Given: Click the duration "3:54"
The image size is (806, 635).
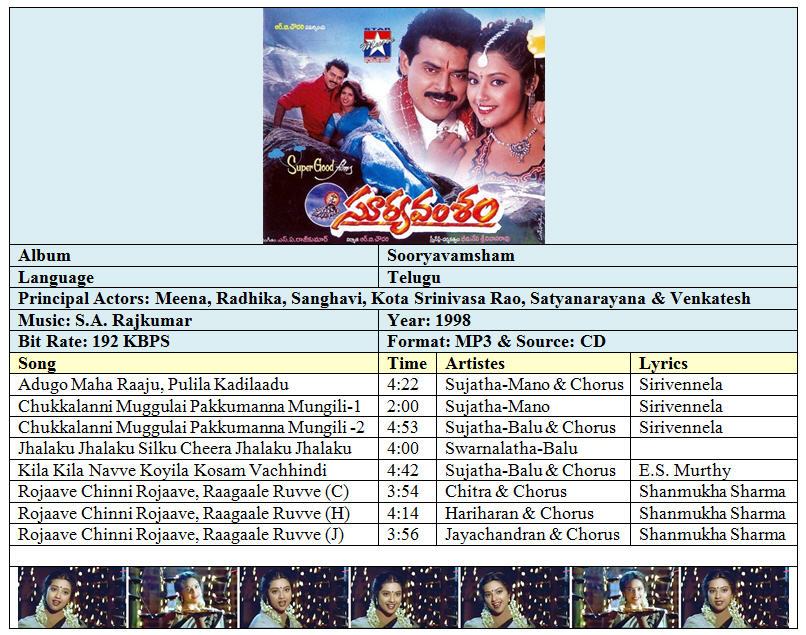Looking at the screenshot, I should (402, 492).
